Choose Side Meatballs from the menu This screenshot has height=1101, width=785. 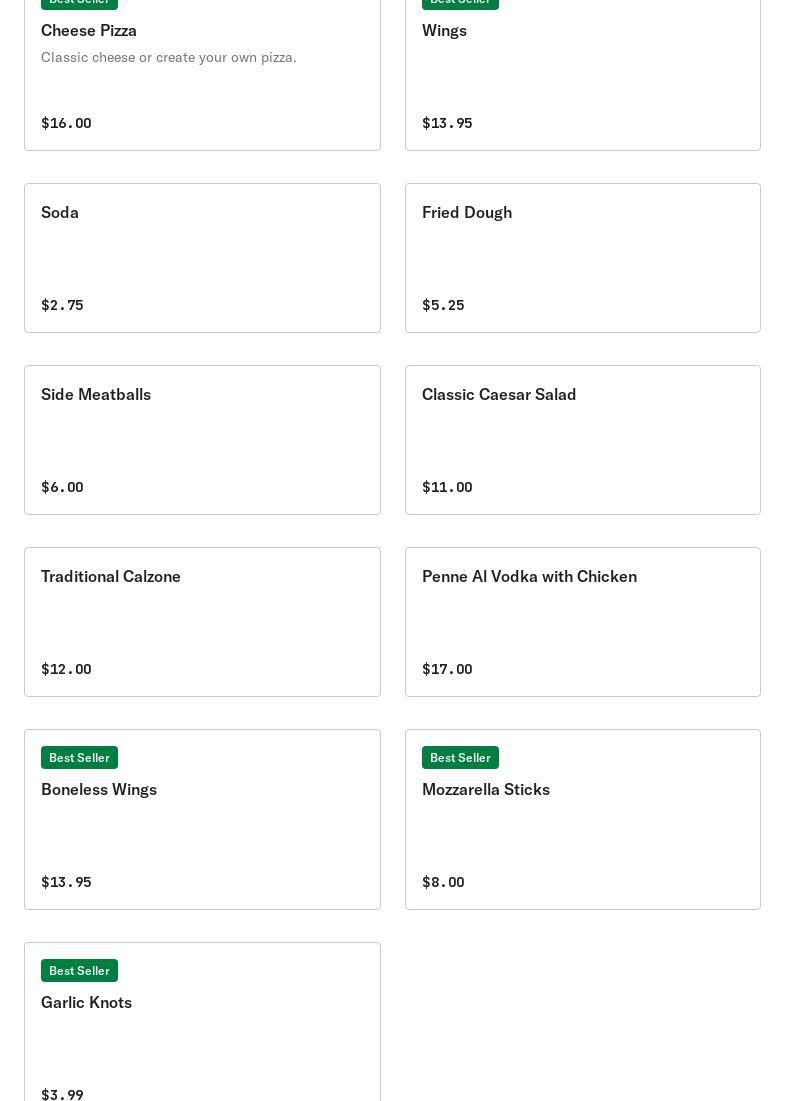[x=96, y=395]
